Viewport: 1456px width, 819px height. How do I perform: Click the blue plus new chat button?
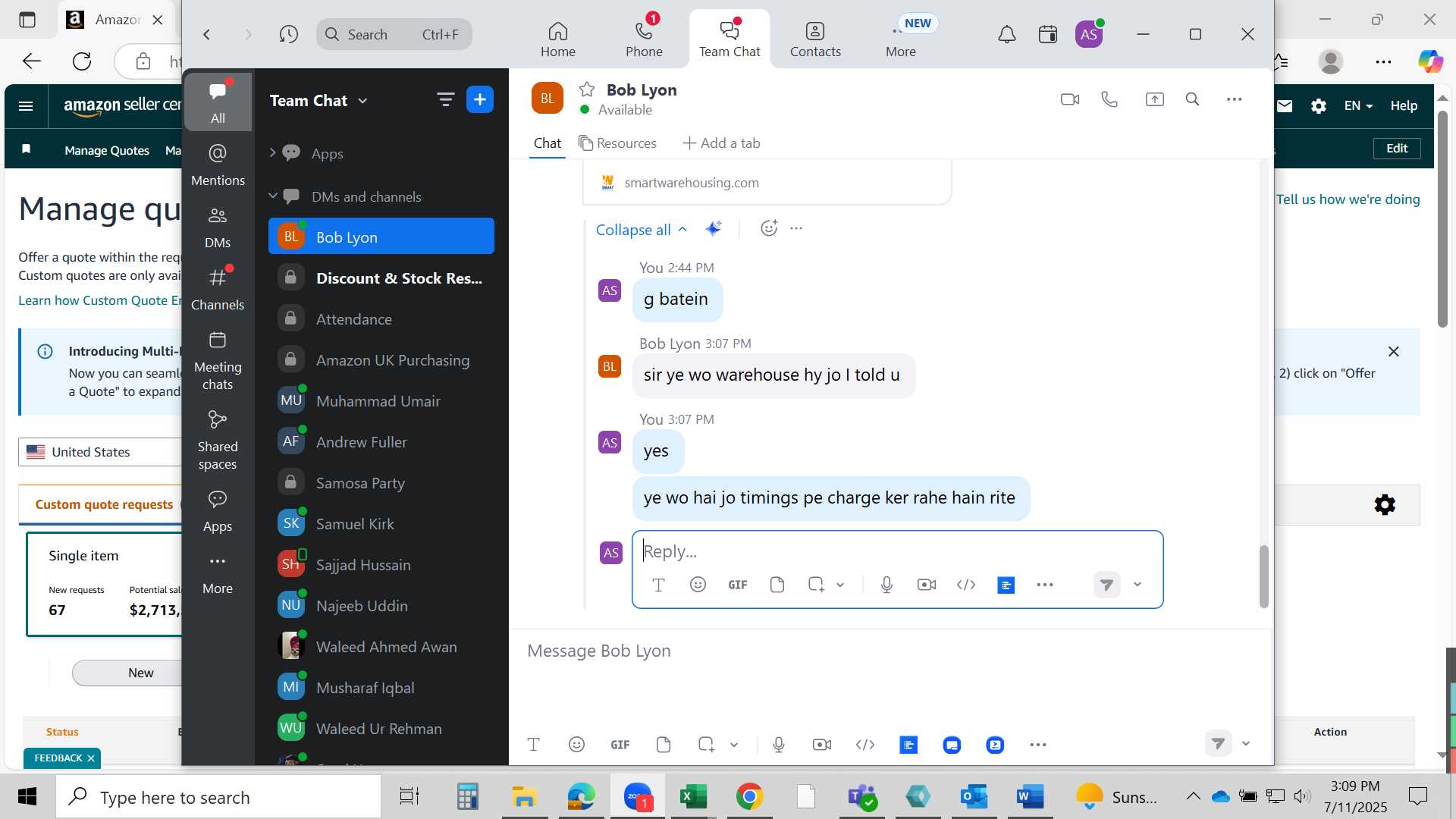point(480,99)
